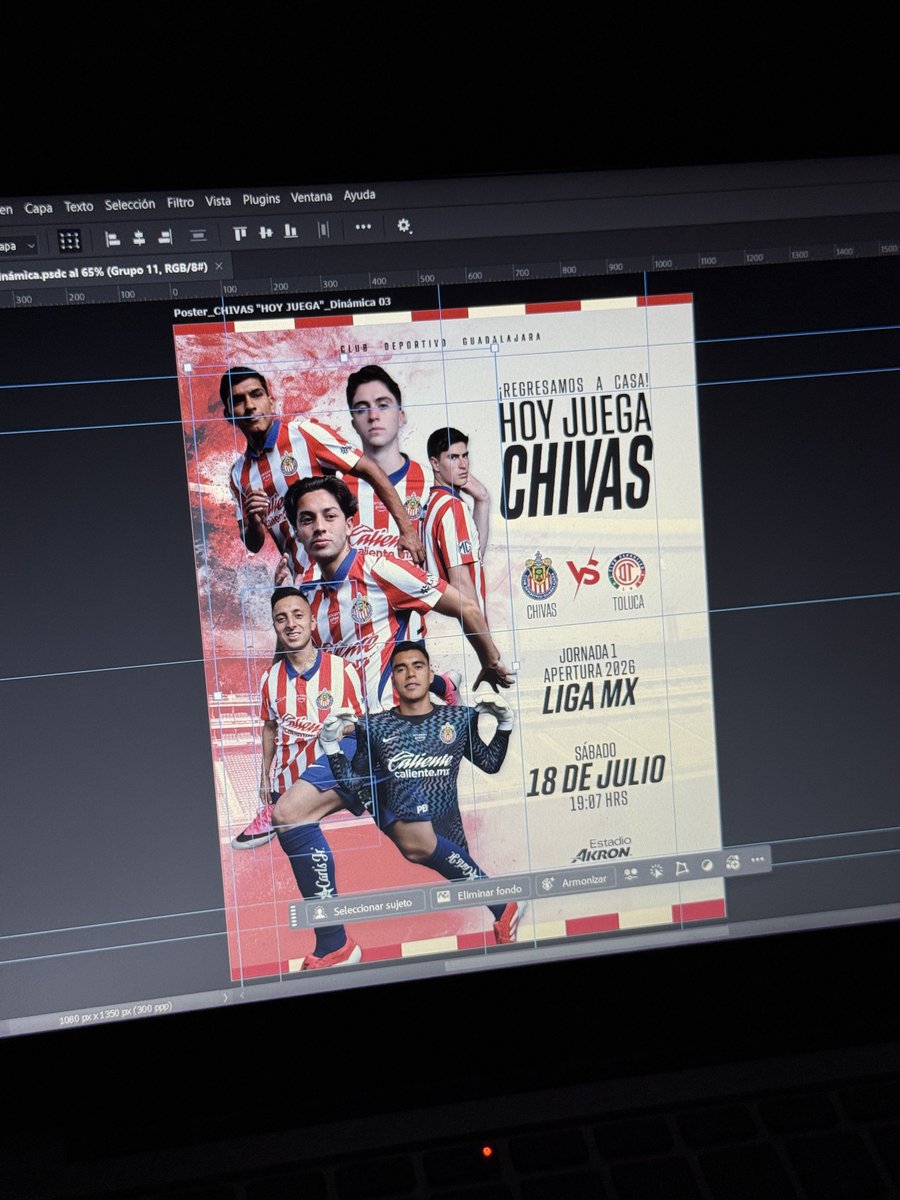Open contextual task bar more options
Image resolution: width=900 pixels, height=1200 pixels.
757,859
